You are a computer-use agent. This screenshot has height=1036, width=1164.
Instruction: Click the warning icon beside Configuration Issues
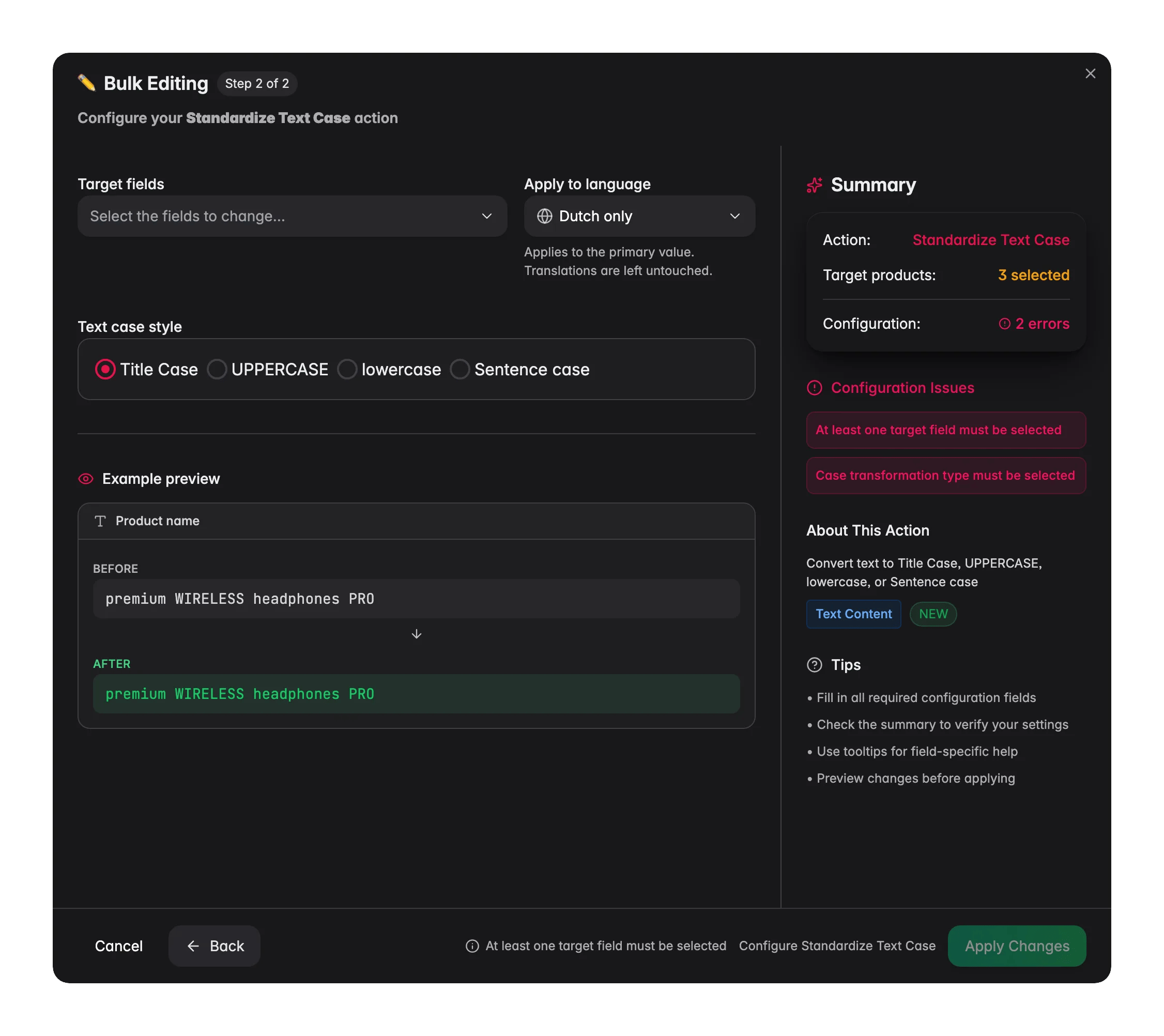tap(815, 388)
